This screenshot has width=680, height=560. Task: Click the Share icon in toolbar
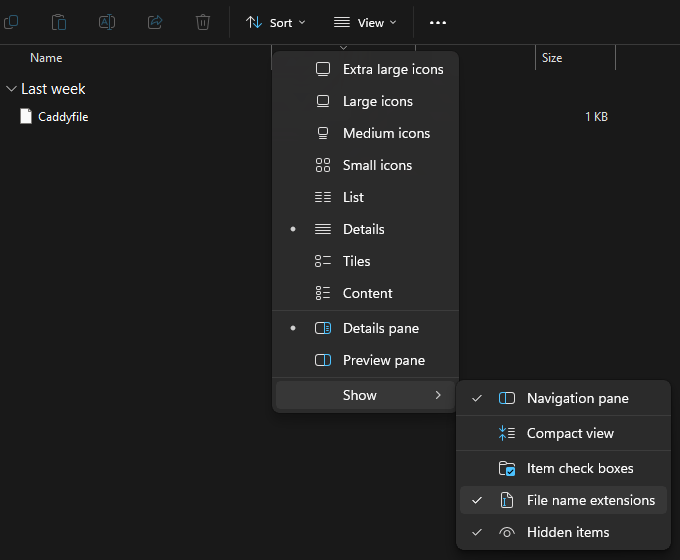tap(155, 22)
